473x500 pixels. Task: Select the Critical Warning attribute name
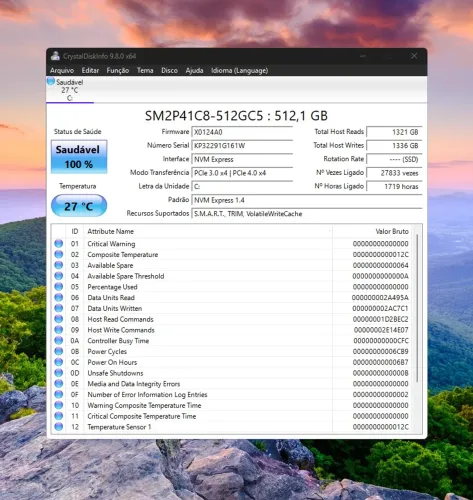click(x=111, y=244)
